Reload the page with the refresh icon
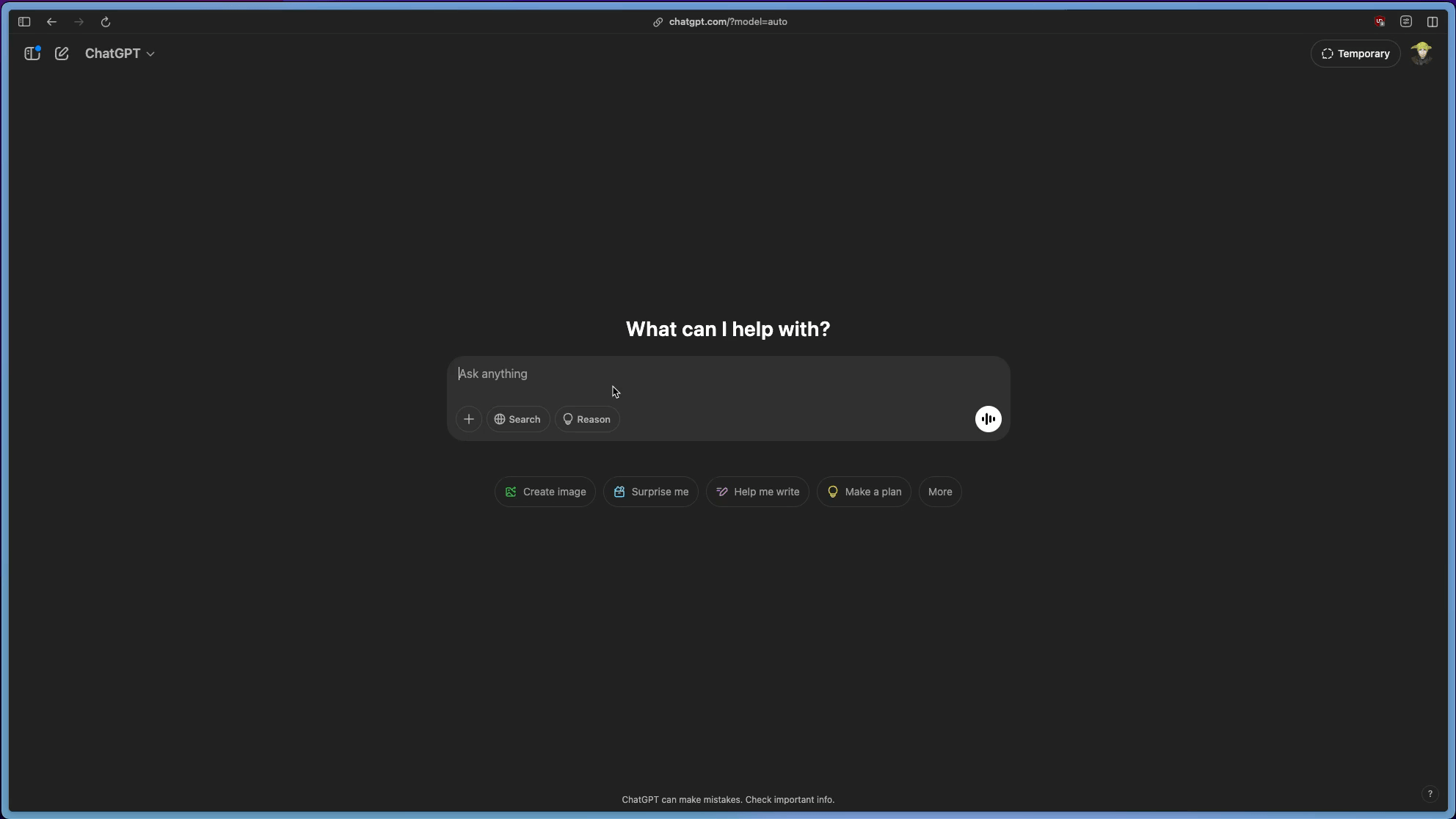The width and height of the screenshot is (1456, 819). point(106,22)
